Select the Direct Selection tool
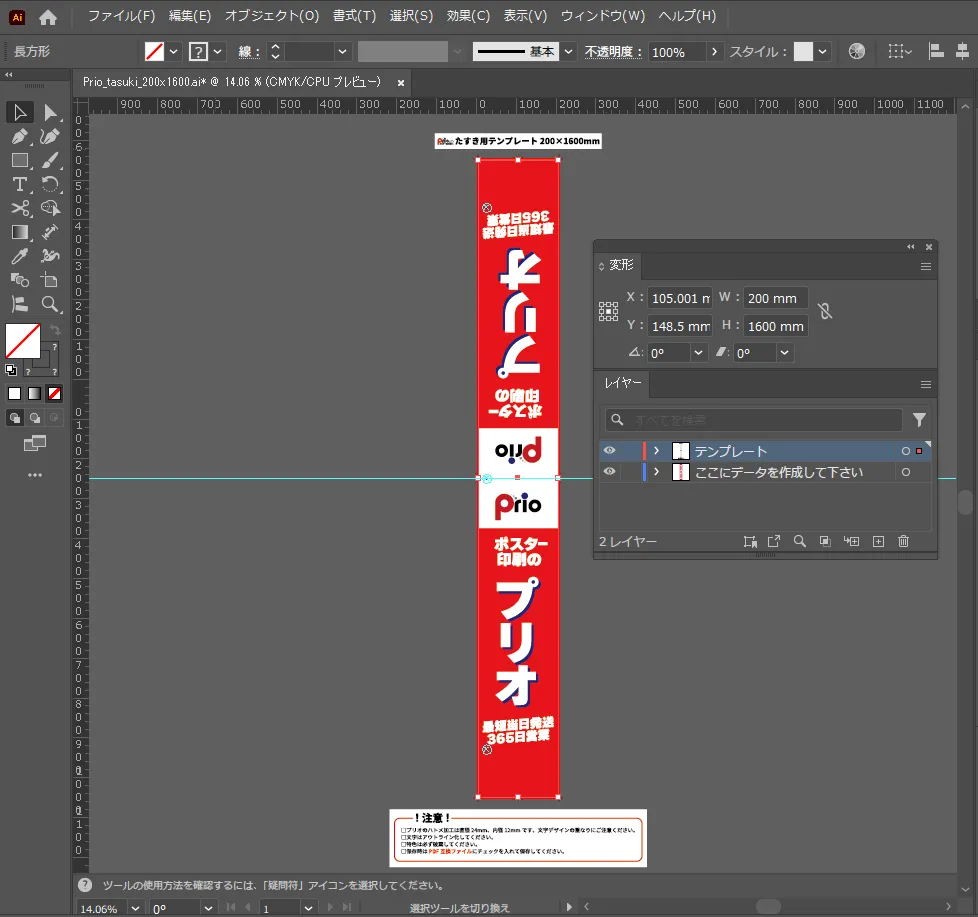Viewport: 978px width, 917px height. (x=50, y=112)
